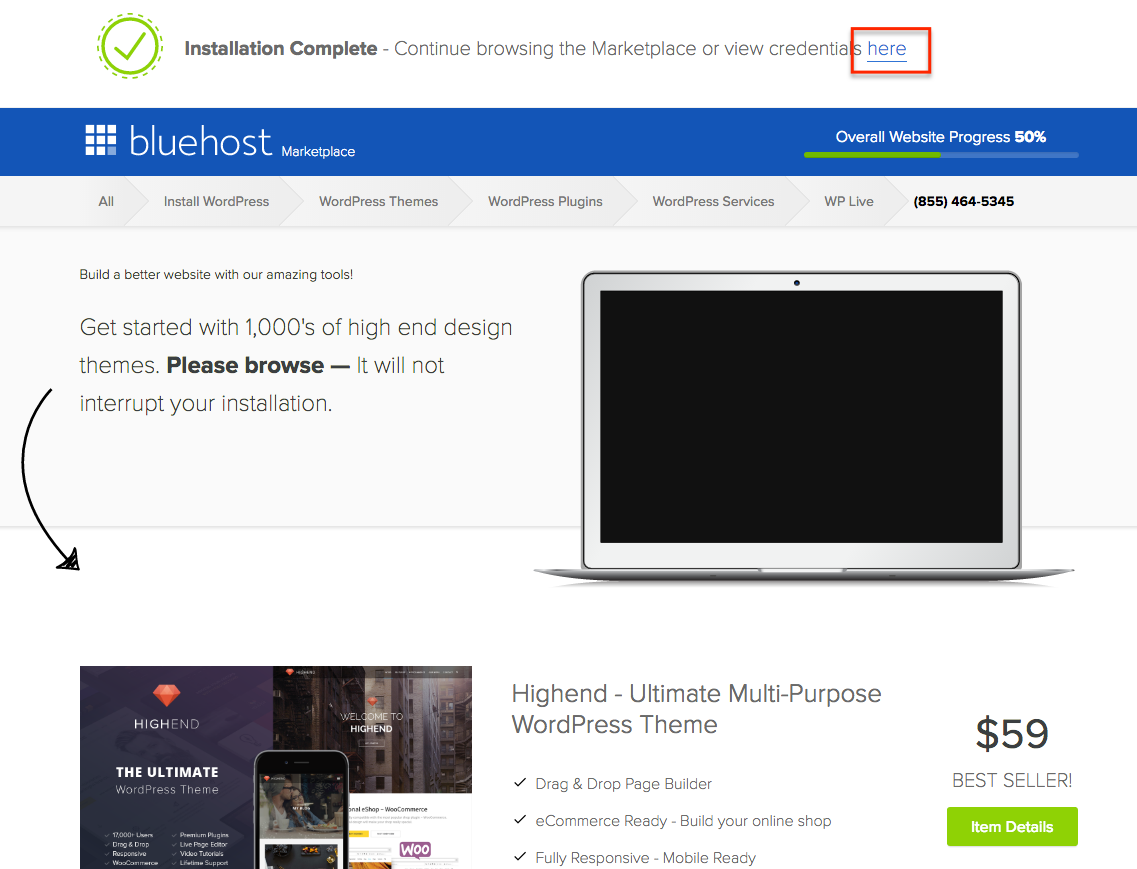The image size is (1137, 869).
Task: Click the green Installation Complete checkmark icon
Action: point(131,46)
